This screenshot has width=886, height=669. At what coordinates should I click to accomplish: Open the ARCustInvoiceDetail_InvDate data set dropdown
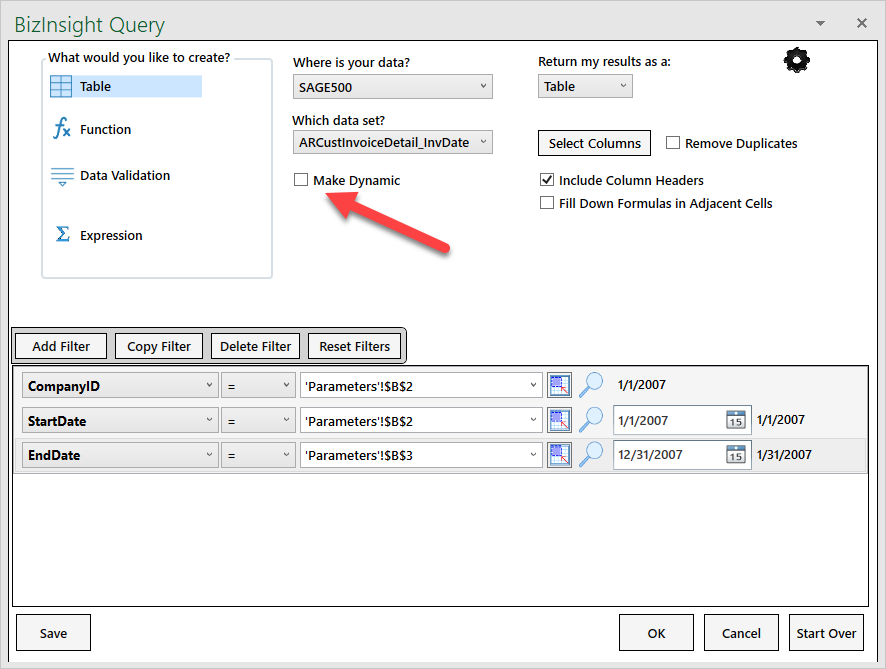point(393,142)
